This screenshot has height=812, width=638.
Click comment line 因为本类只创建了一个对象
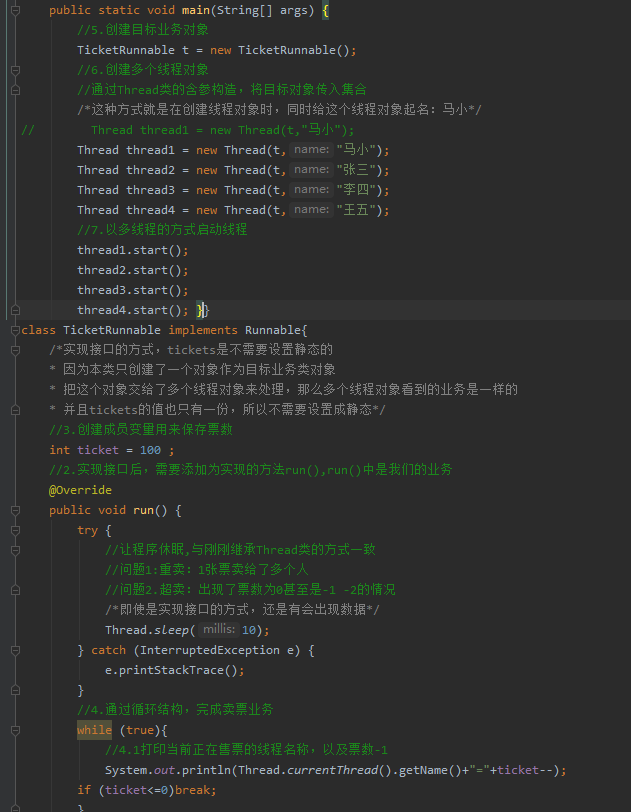click(x=192, y=370)
